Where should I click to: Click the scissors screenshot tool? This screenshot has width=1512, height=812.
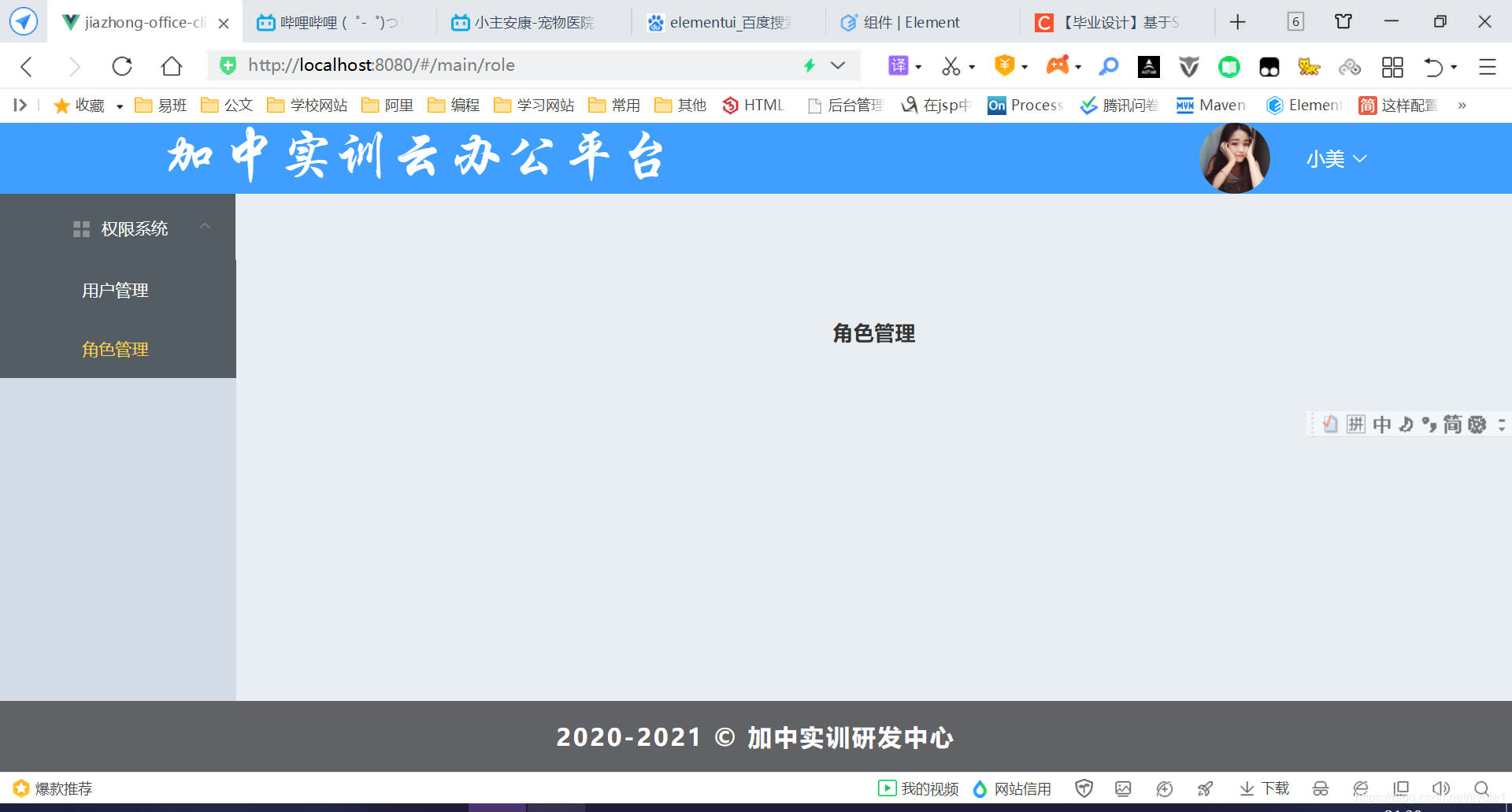(x=951, y=66)
